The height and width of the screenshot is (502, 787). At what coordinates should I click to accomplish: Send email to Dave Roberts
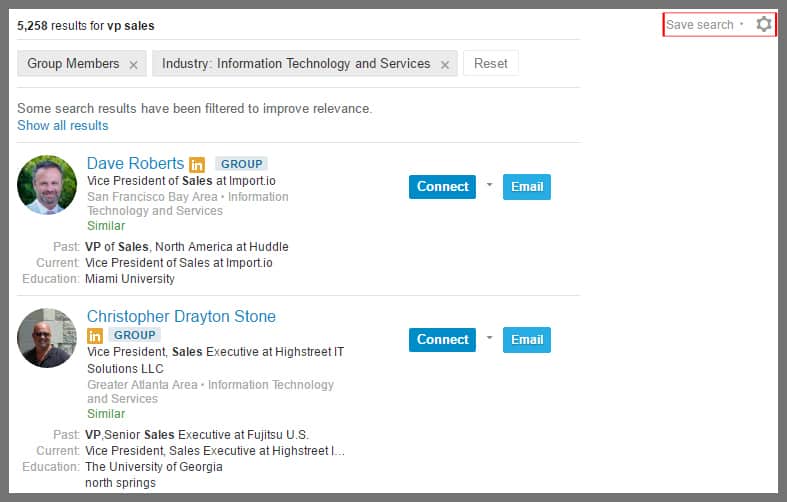(526, 186)
